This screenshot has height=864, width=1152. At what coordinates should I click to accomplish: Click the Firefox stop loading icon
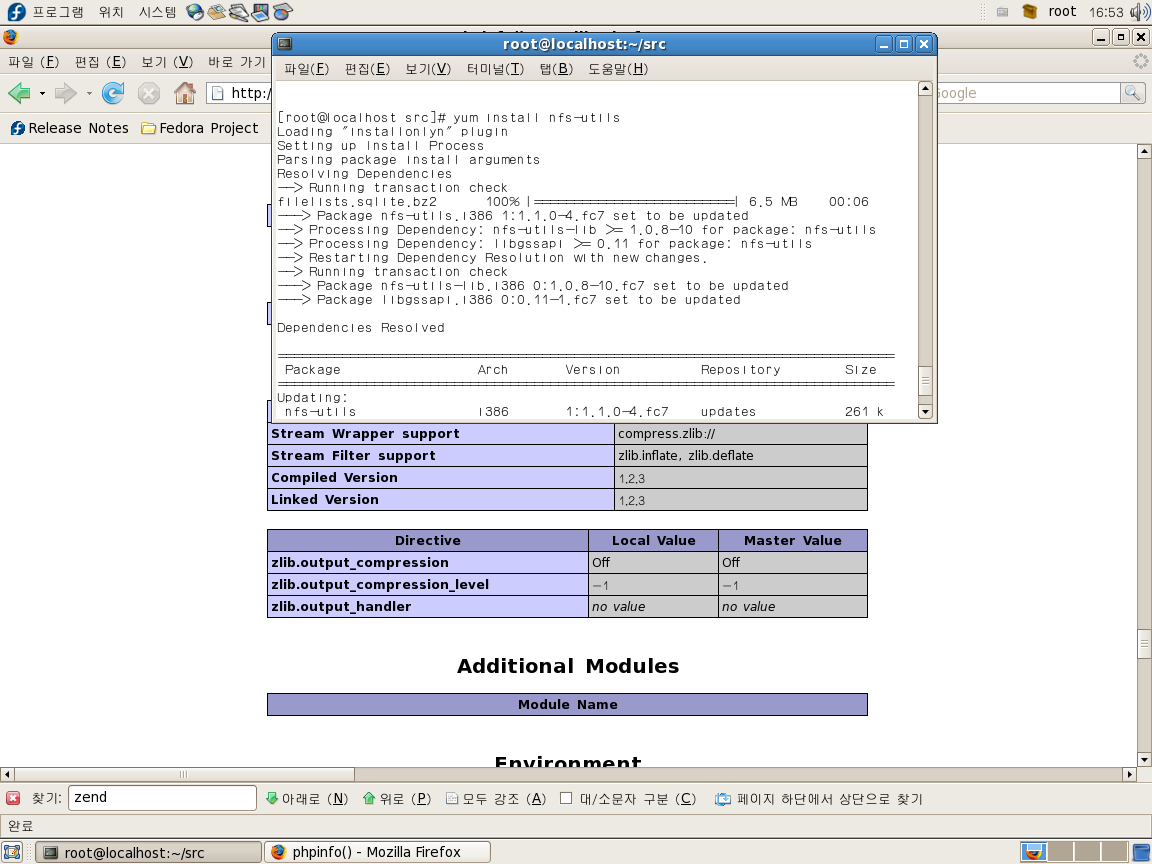click(x=149, y=93)
